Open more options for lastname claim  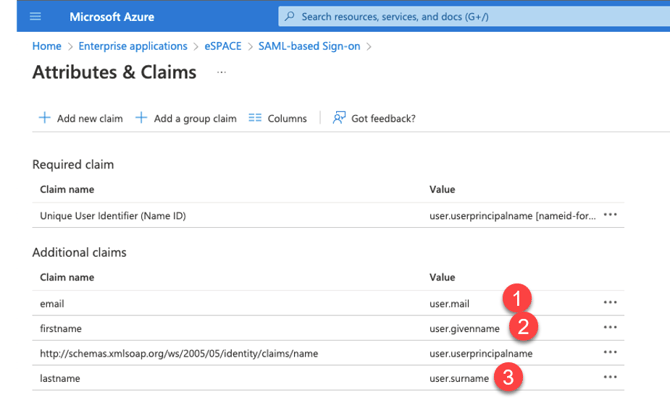pyautogui.click(x=610, y=378)
